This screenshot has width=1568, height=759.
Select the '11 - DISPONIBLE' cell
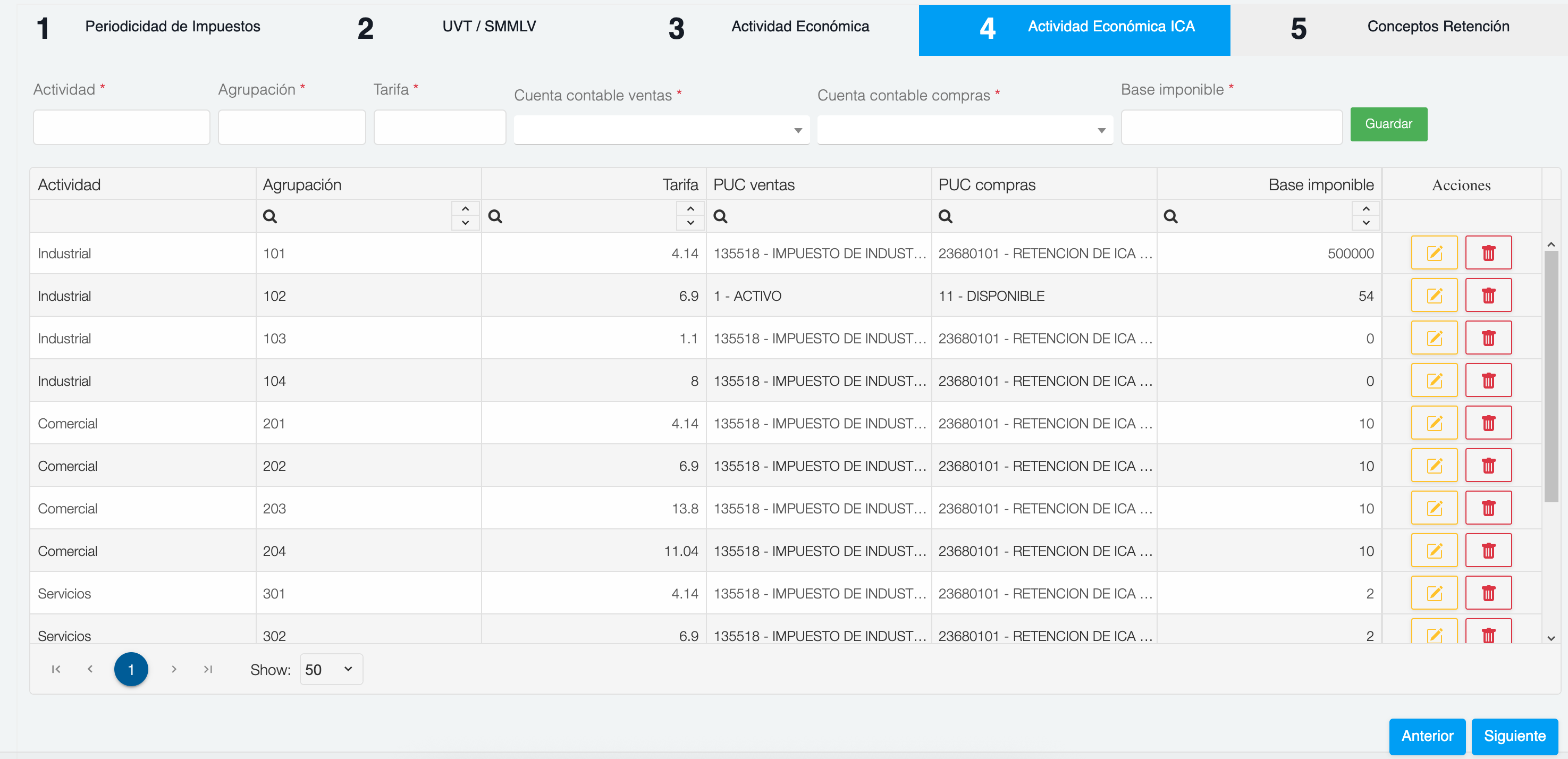click(1044, 295)
